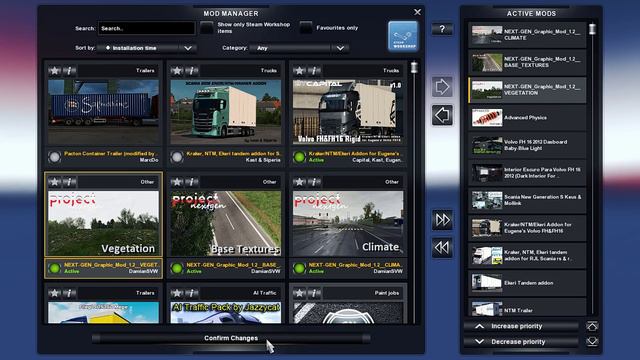Screen dimensions: 640x360
Task: Favourite the Paint jobs mod star
Action: pyautogui.click(x=299, y=293)
